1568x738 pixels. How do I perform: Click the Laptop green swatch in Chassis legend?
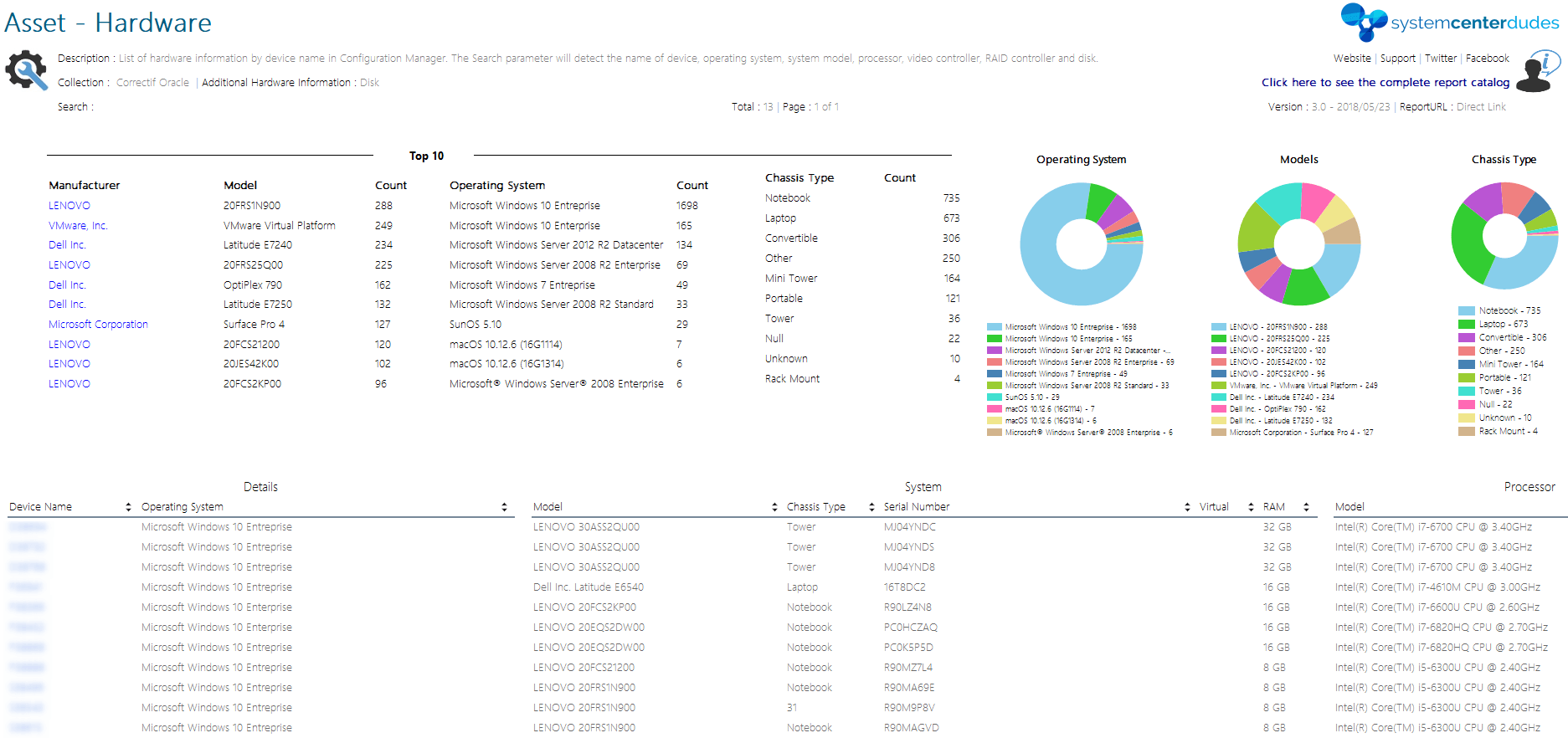1466,324
